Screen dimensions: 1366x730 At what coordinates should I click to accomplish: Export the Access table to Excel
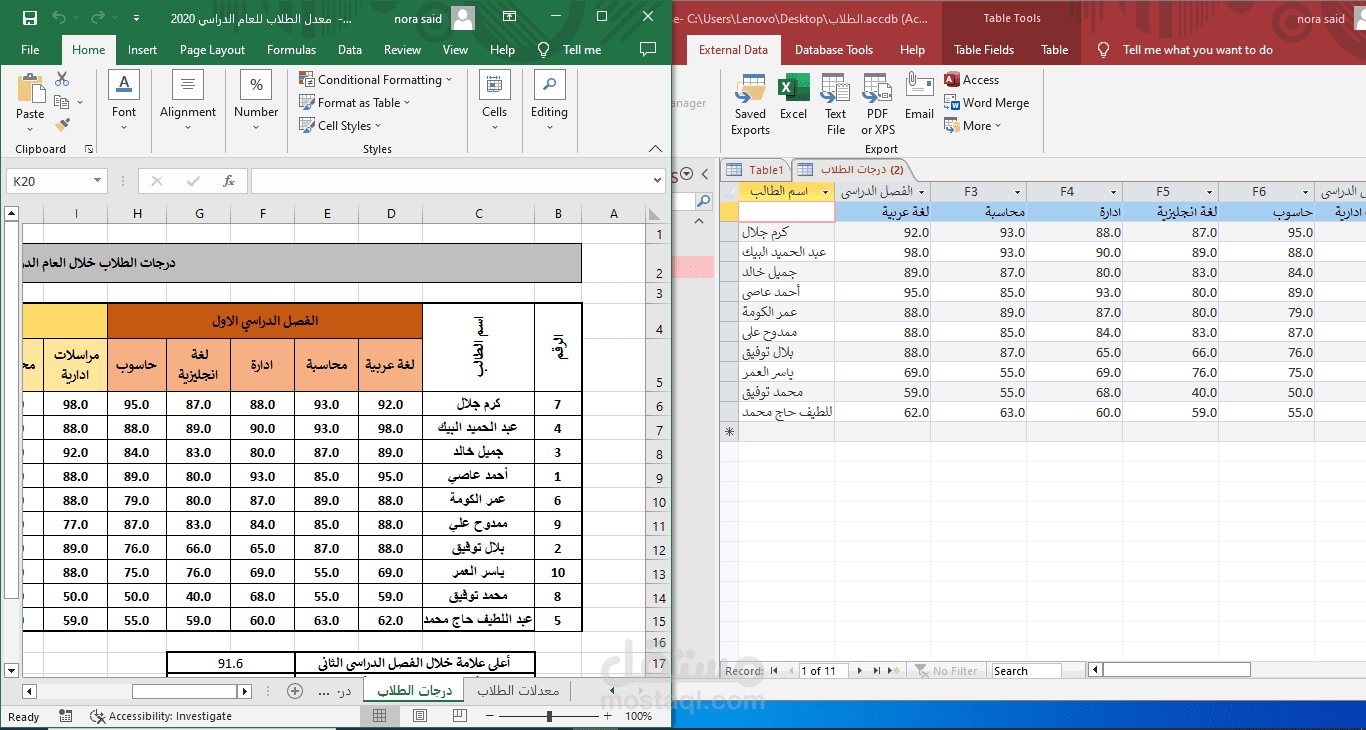[794, 97]
